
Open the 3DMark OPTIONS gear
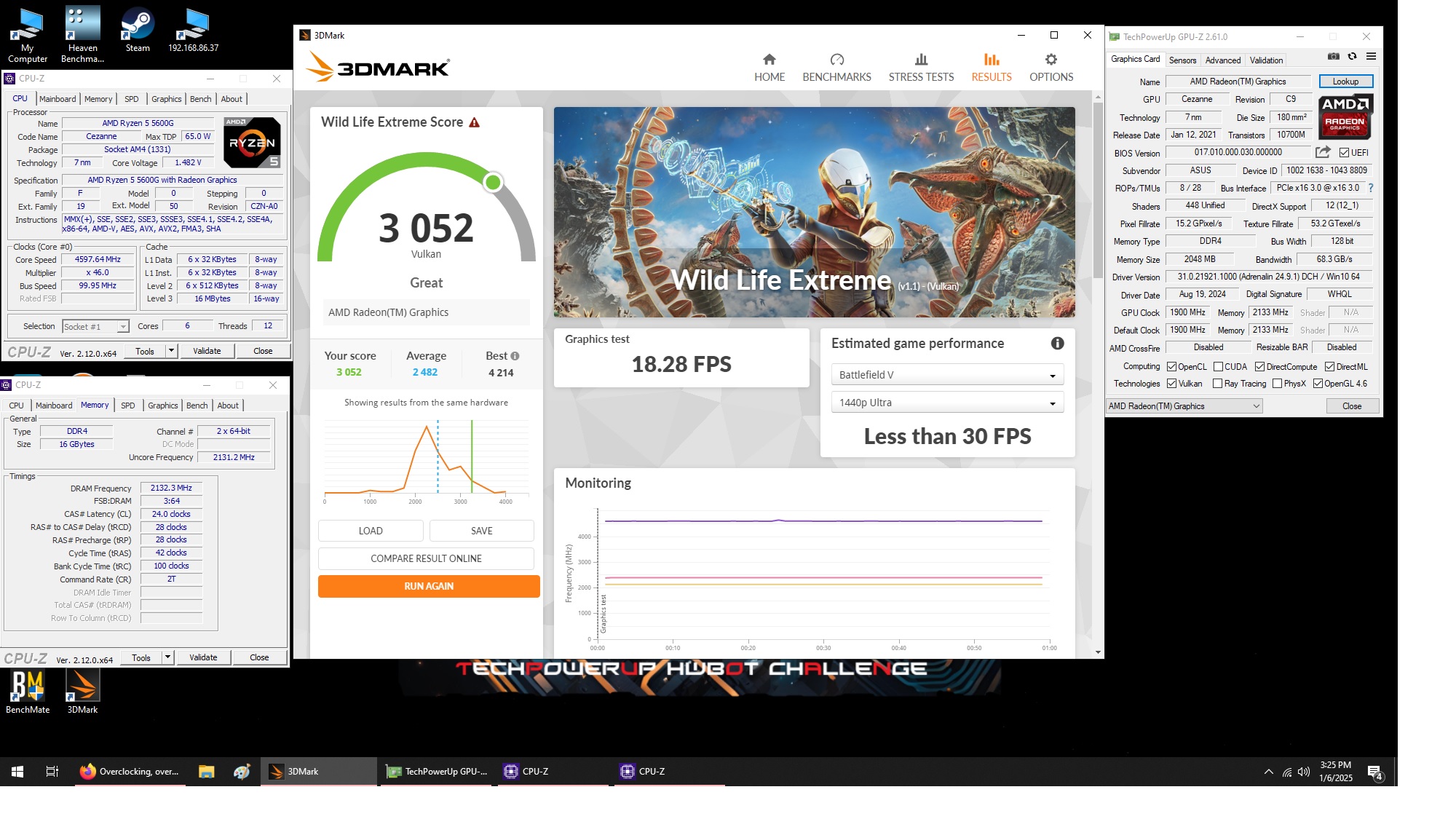1051,68
